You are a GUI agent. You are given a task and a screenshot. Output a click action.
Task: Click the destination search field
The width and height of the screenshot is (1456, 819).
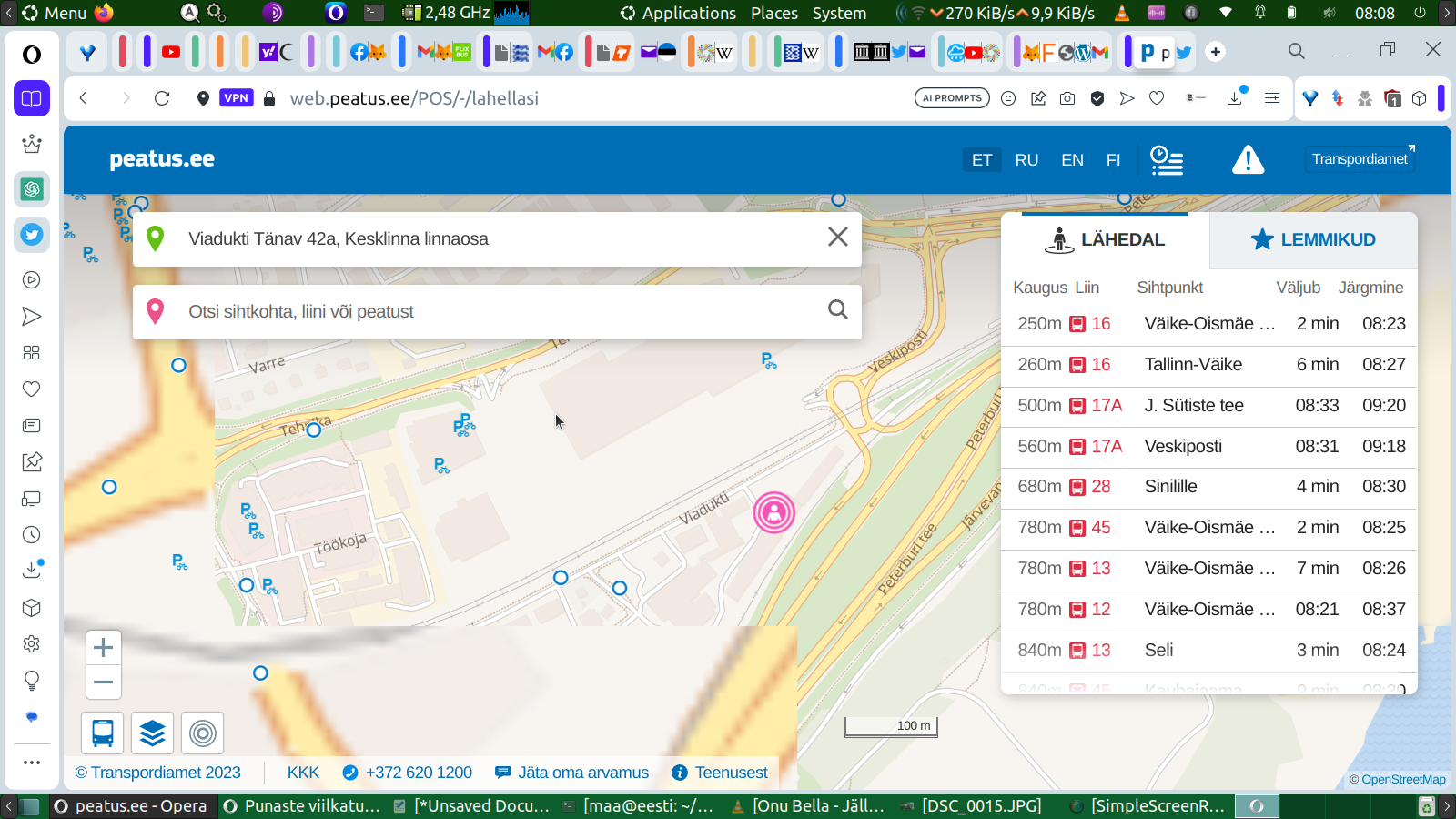pyautogui.click(x=497, y=311)
